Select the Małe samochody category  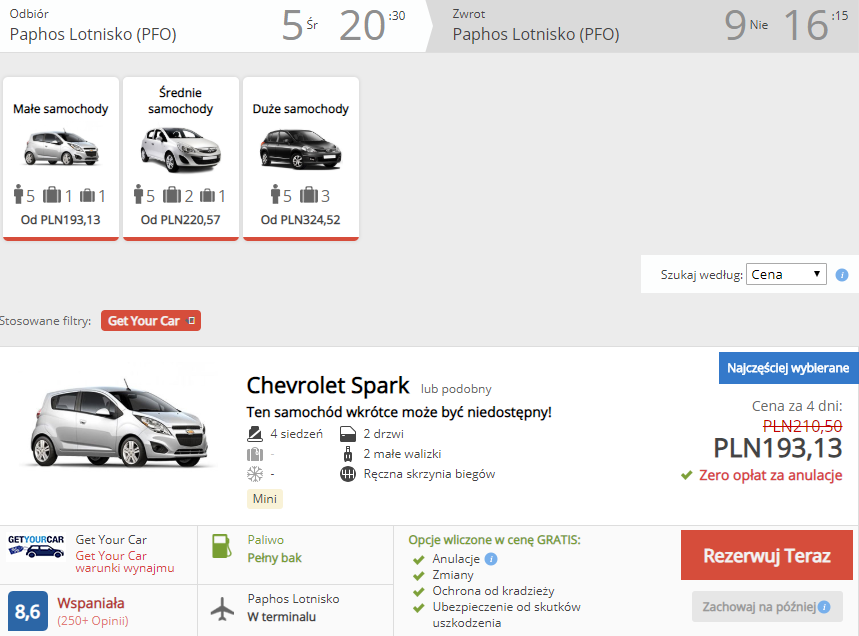click(61, 158)
